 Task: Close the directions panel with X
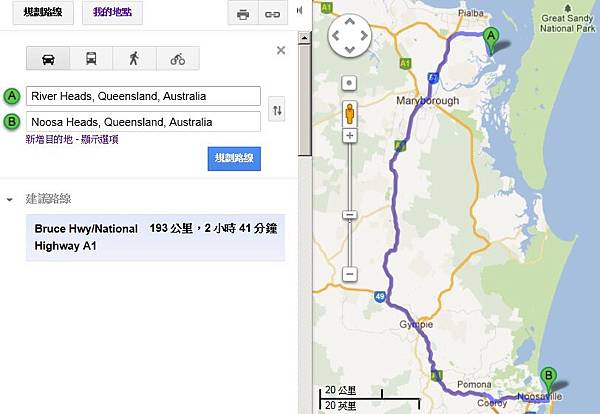click(x=281, y=50)
